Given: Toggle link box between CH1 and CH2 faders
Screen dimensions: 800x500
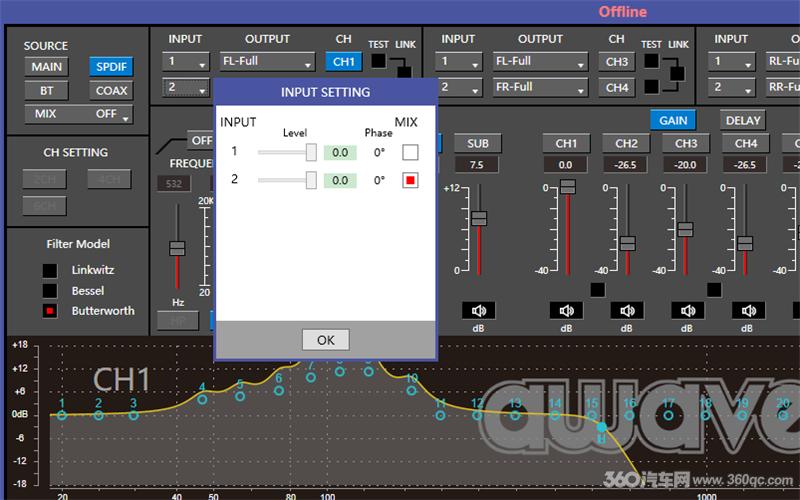Looking at the screenshot, I should click(x=597, y=290).
